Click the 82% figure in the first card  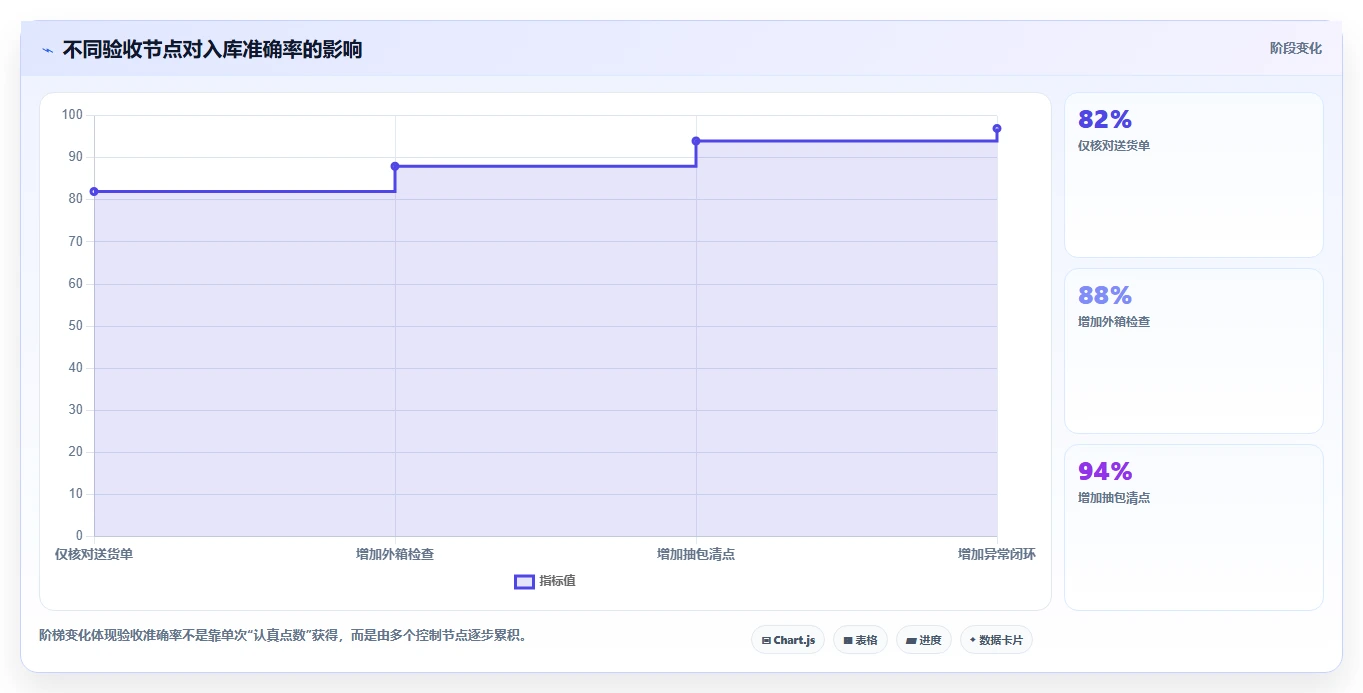tap(1105, 119)
